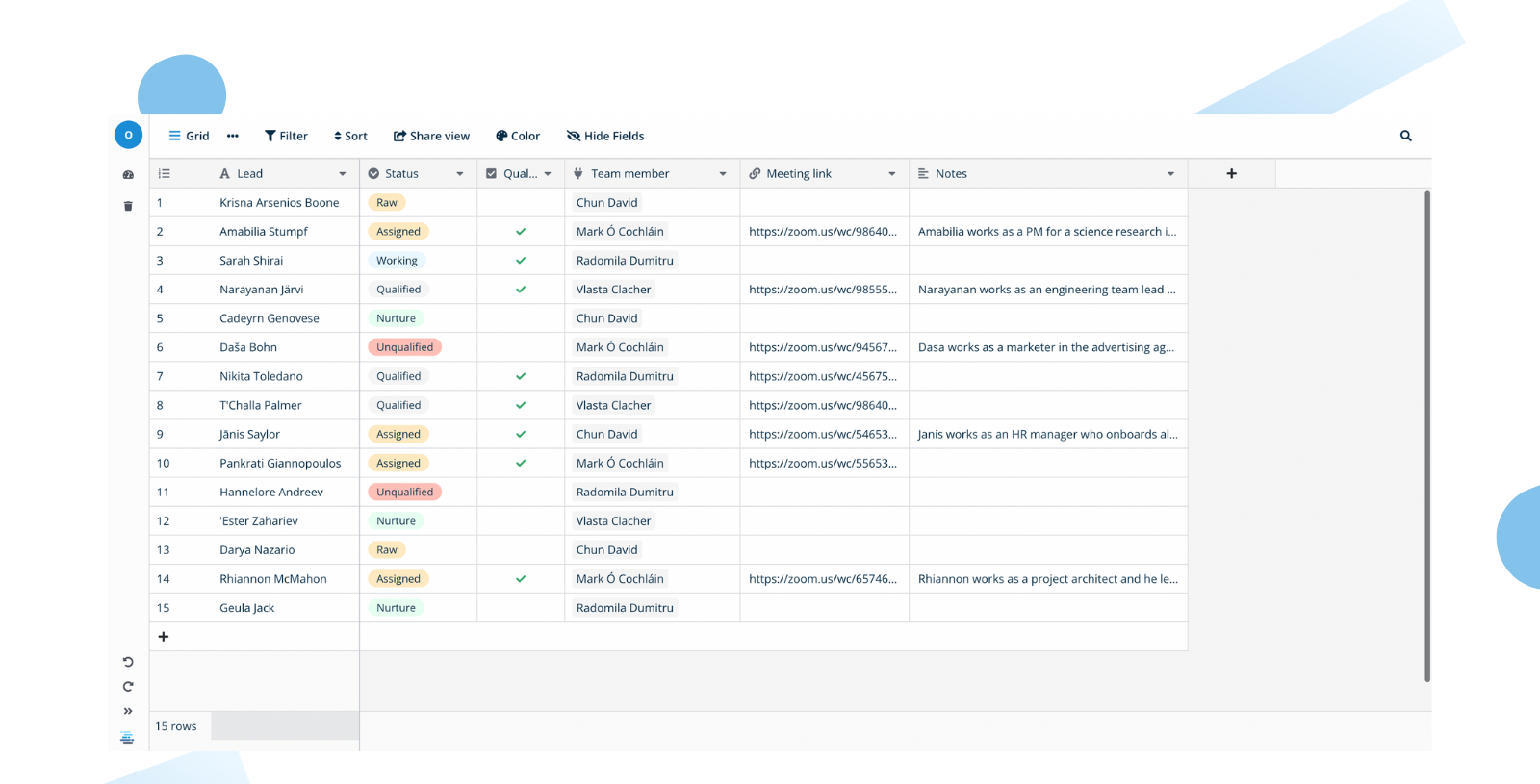This screenshot has width=1540, height=784.
Task: Click the Share view button
Action: tap(431, 136)
